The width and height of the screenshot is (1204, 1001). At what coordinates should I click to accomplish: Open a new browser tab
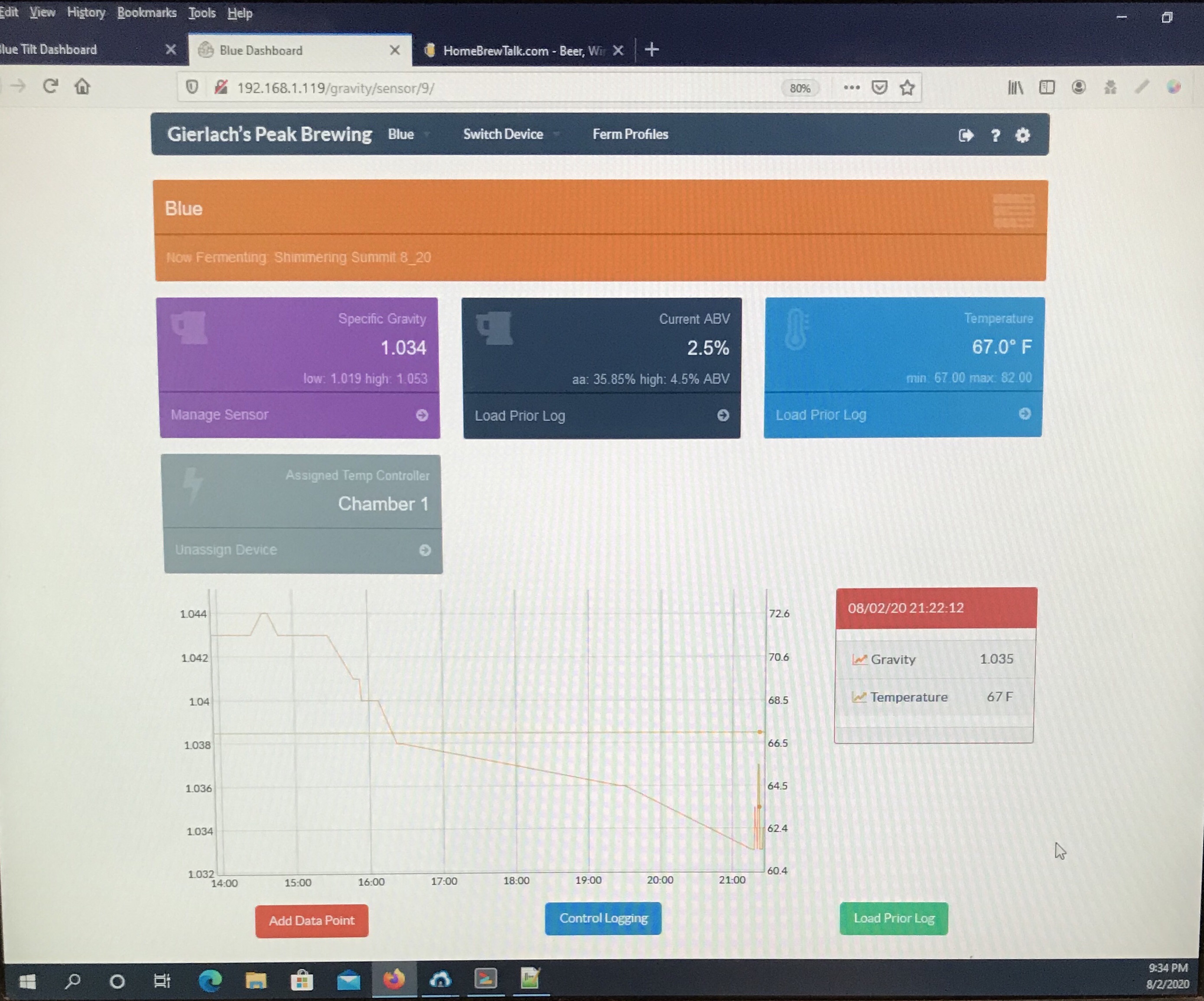[651, 49]
